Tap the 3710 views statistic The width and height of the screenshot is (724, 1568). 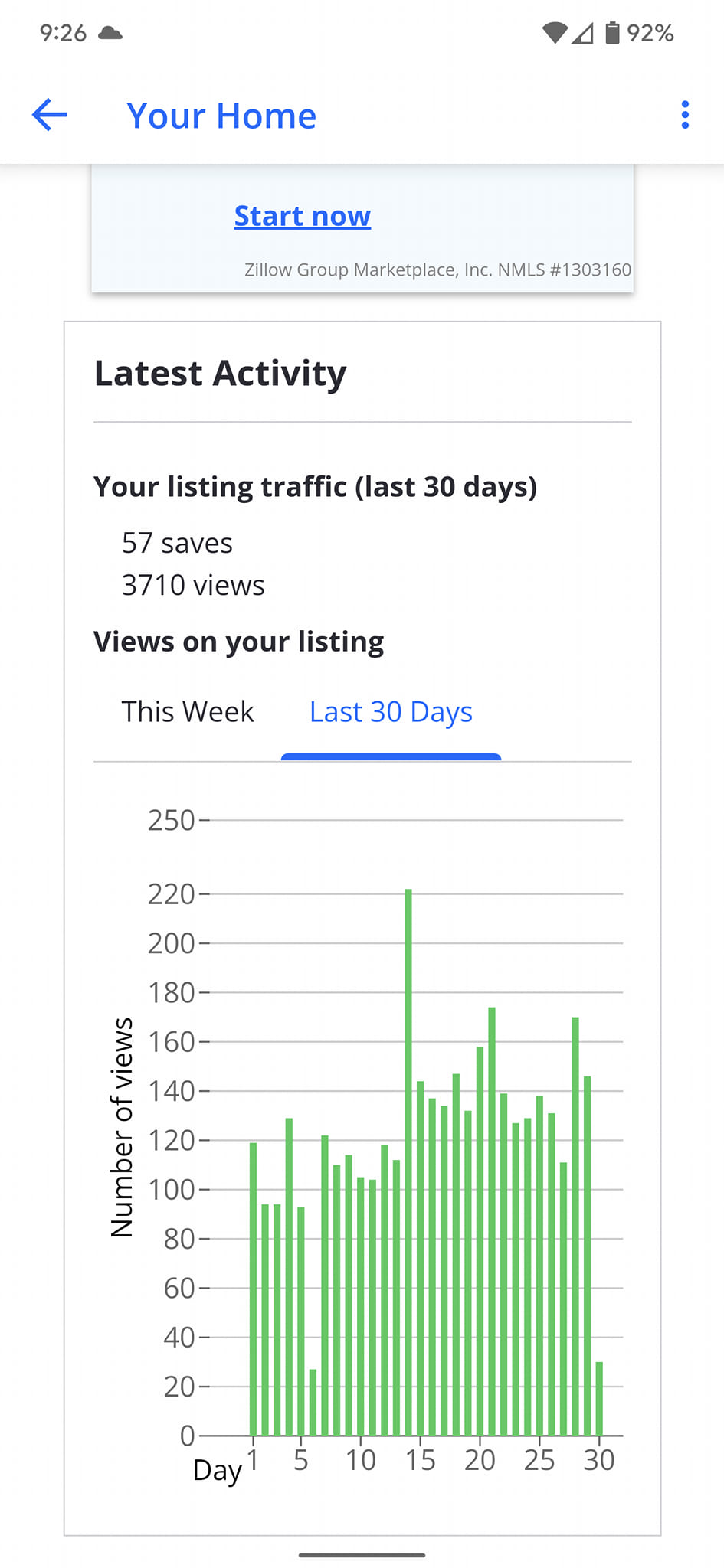coord(193,586)
